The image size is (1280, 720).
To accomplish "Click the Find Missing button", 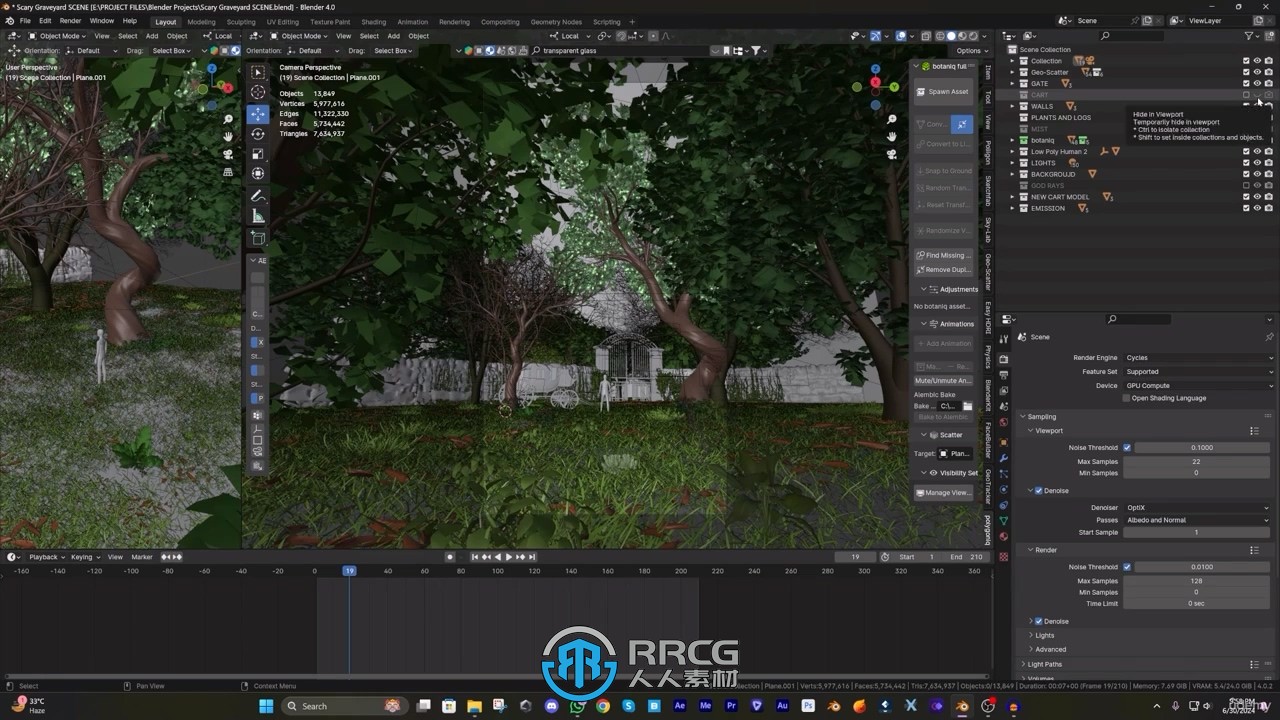I will 943,255.
